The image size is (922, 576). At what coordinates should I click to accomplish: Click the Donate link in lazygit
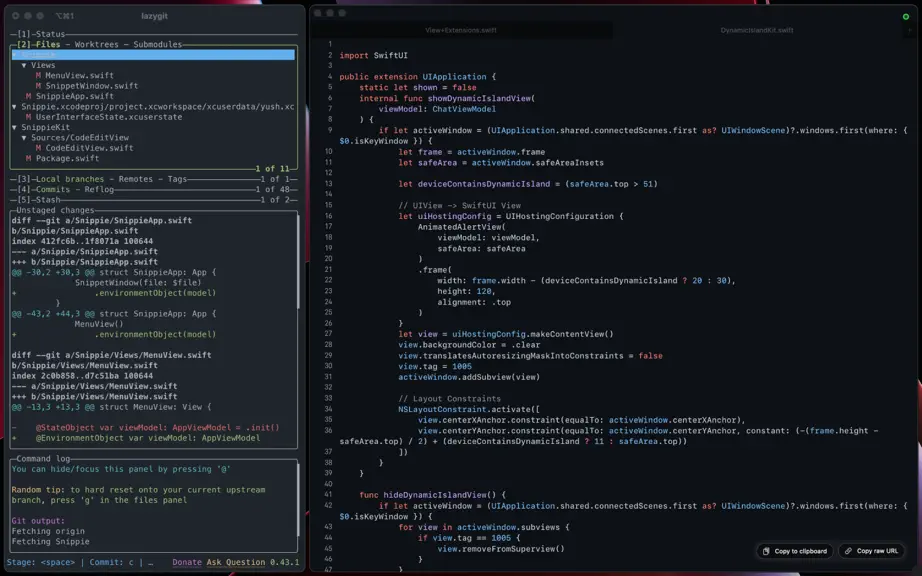pyautogui.click(x=187, y=562)
